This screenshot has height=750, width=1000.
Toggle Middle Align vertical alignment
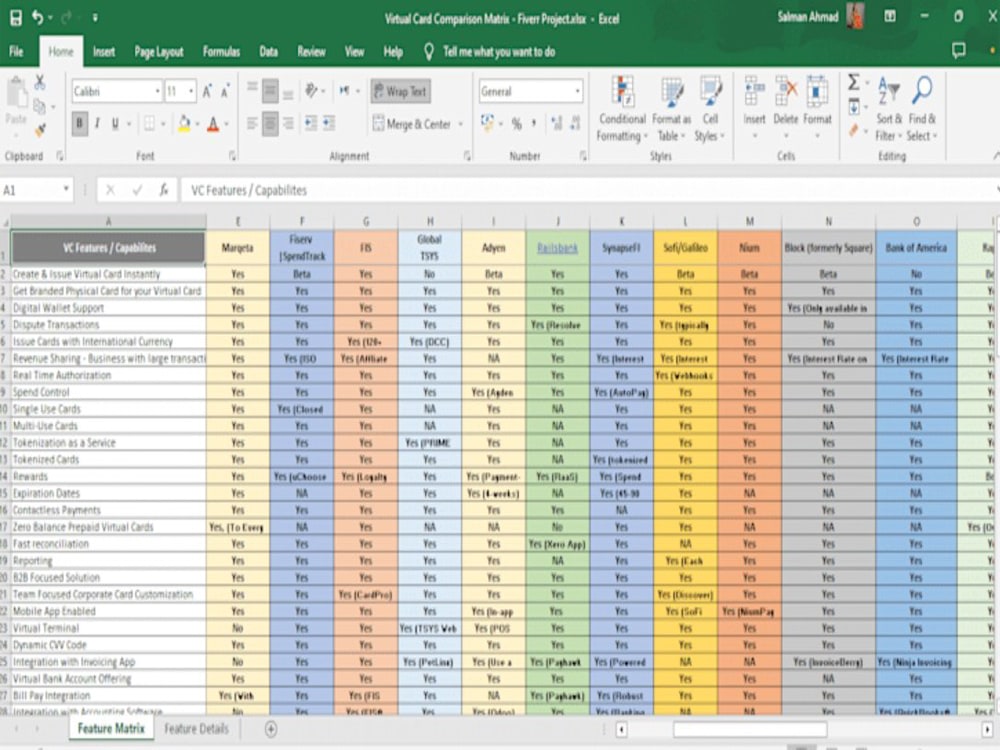(x=270, y=91)
